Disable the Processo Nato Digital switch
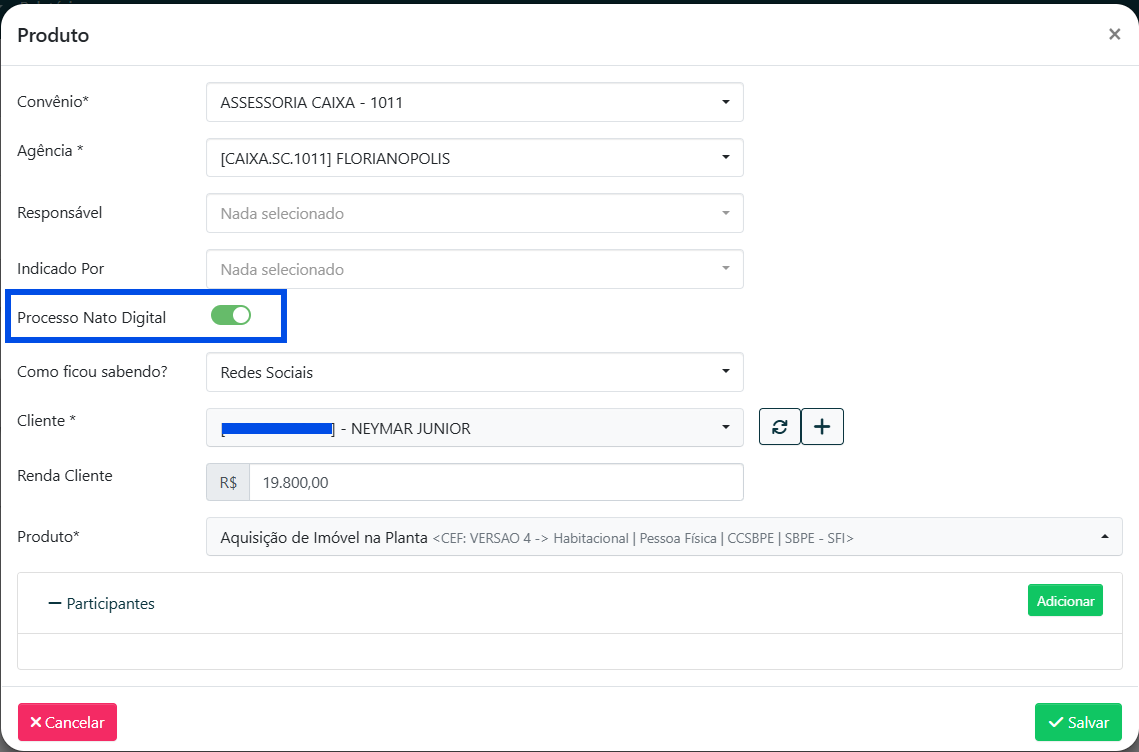1139x752 pixels. 231,316
